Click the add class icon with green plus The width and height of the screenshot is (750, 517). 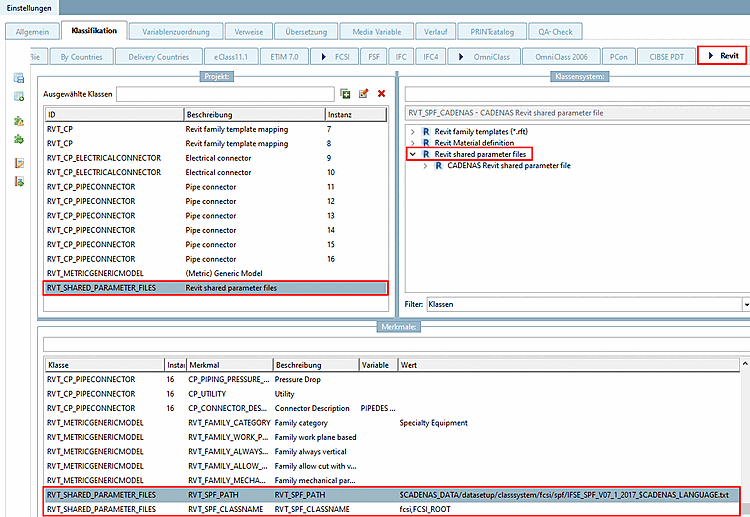pyautogui.click(x=345, y=94)
